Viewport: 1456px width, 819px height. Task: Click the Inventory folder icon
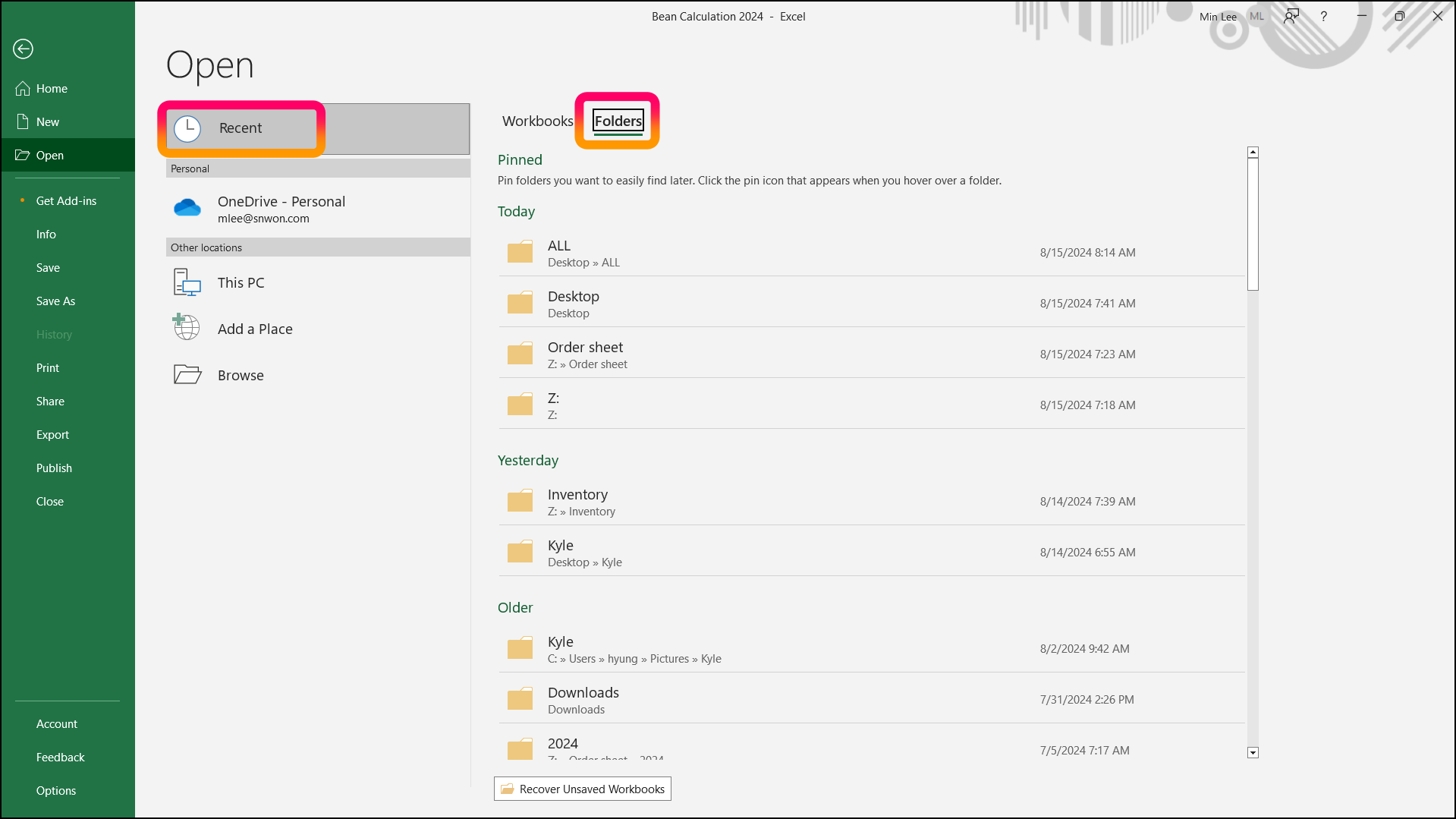[x=520, y=502]
